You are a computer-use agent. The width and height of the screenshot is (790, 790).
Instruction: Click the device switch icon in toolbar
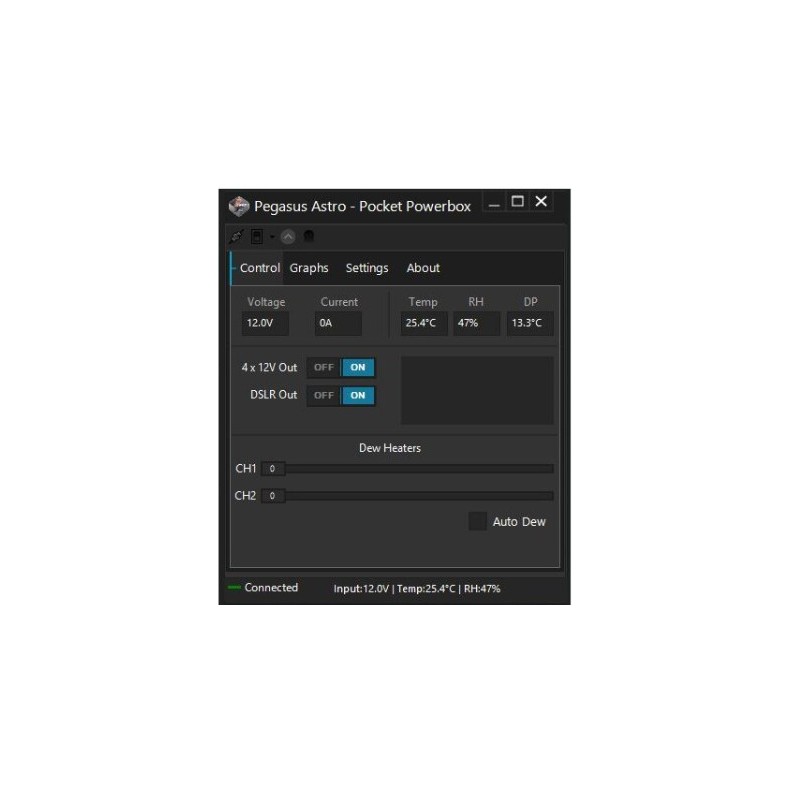tap(257, 237)
